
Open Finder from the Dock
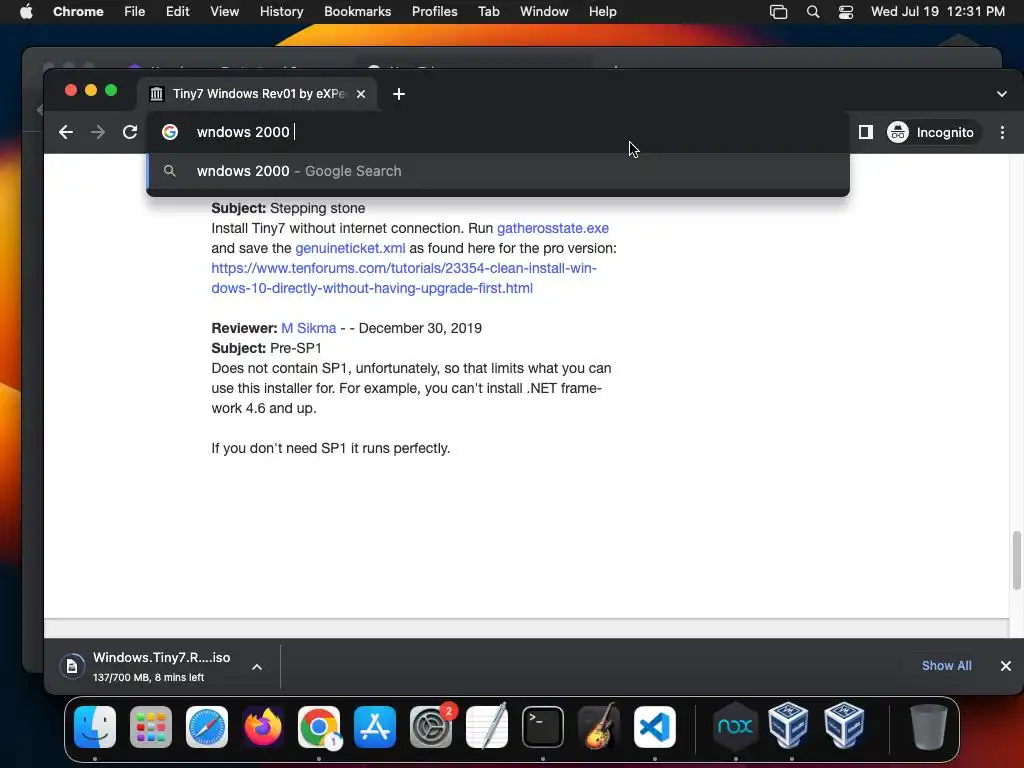pyautogui.click(x=95, y=727)
